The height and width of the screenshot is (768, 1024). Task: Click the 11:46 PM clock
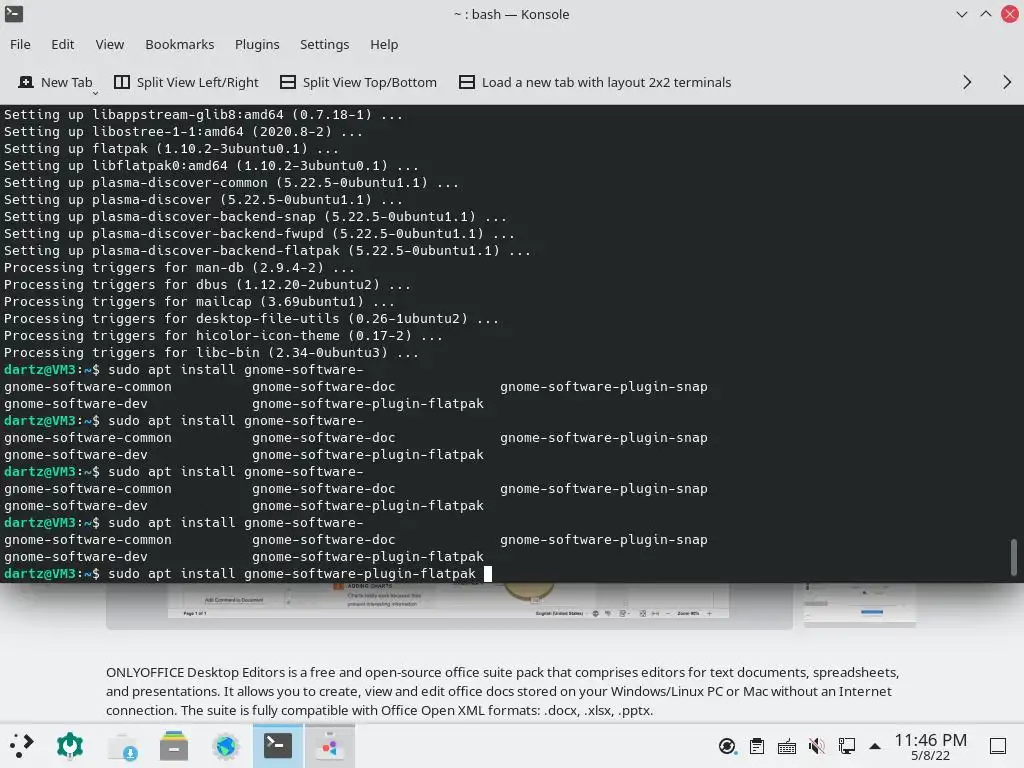point(931,740)
